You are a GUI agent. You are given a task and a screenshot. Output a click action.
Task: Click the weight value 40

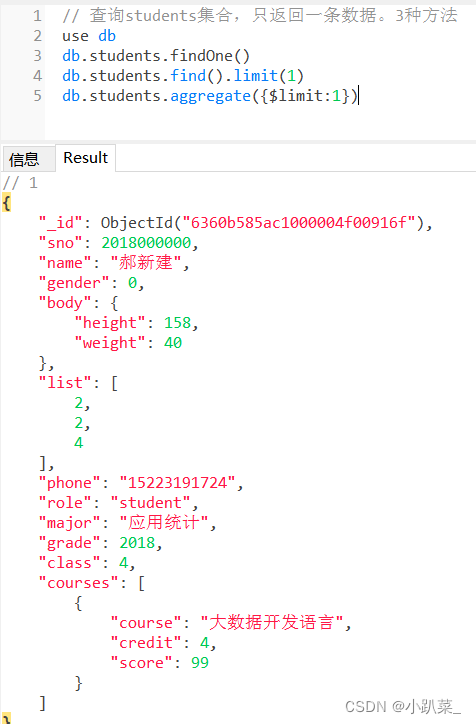173,343
